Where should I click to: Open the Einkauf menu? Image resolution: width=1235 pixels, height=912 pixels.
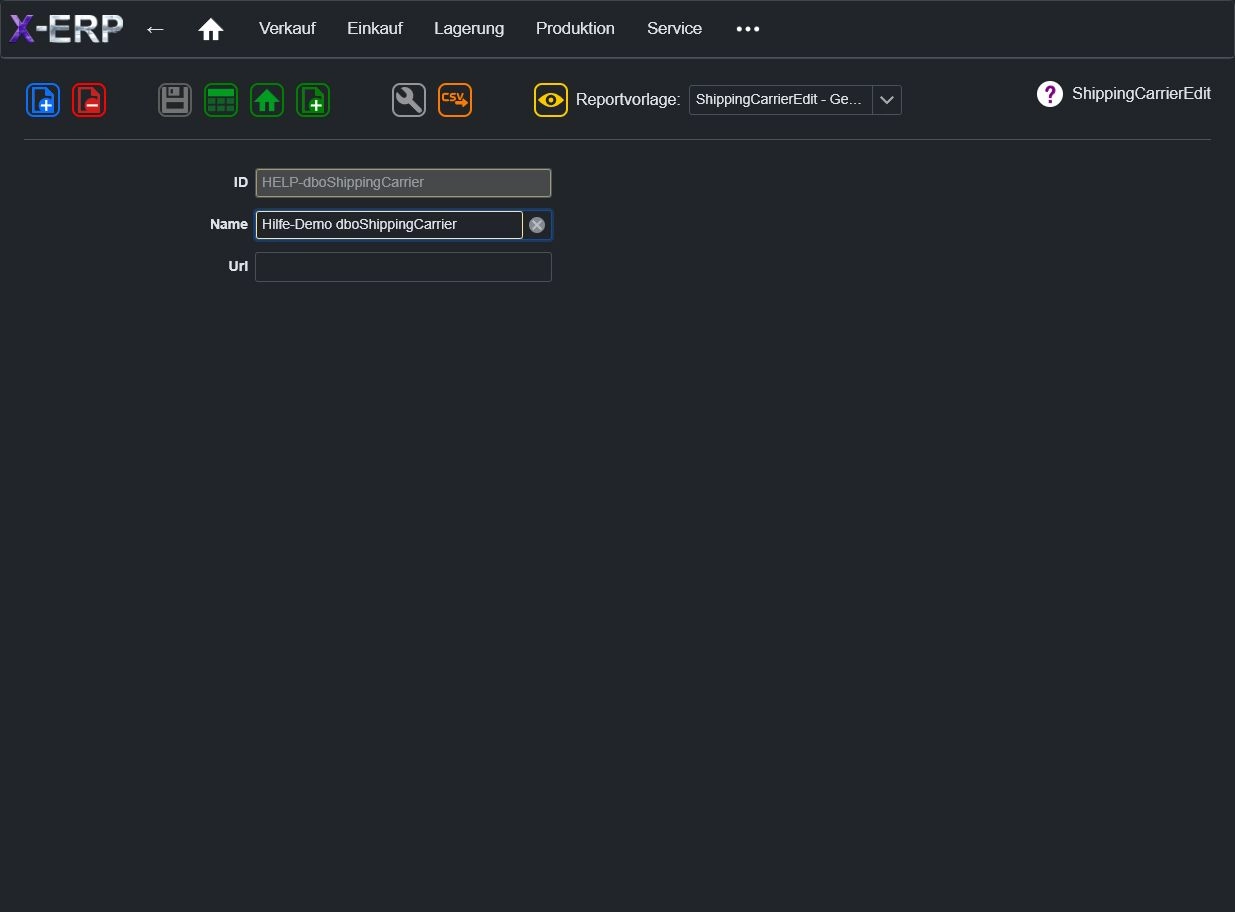point(375,29)
